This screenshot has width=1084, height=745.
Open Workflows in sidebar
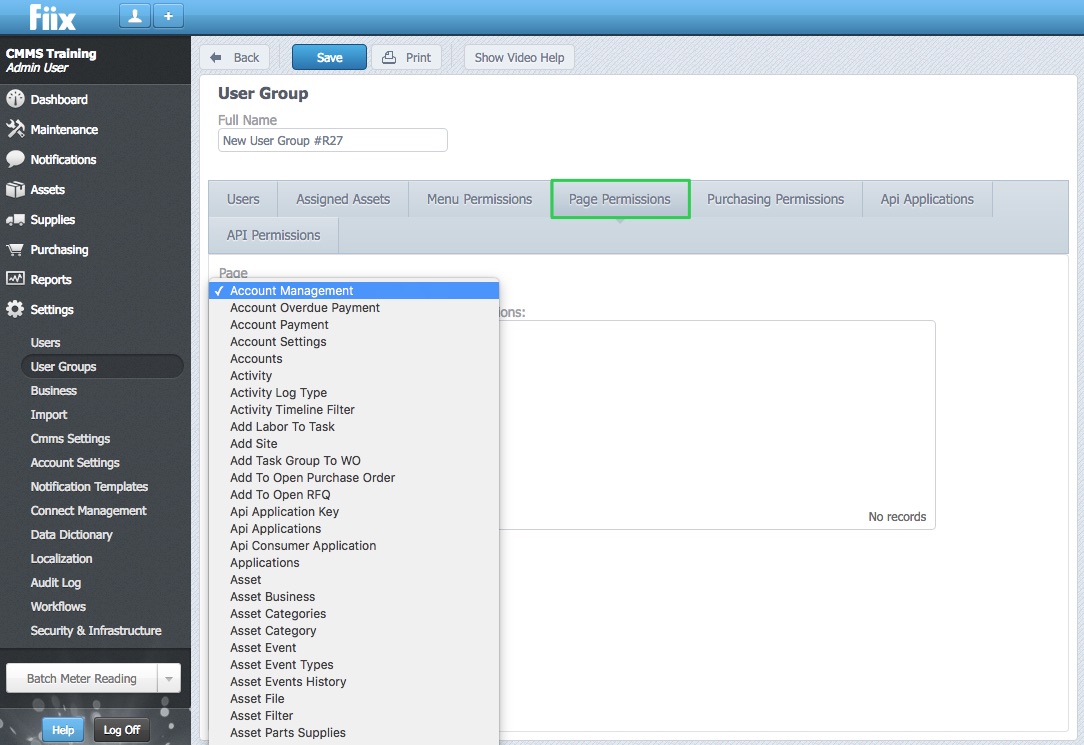[58, 606]
